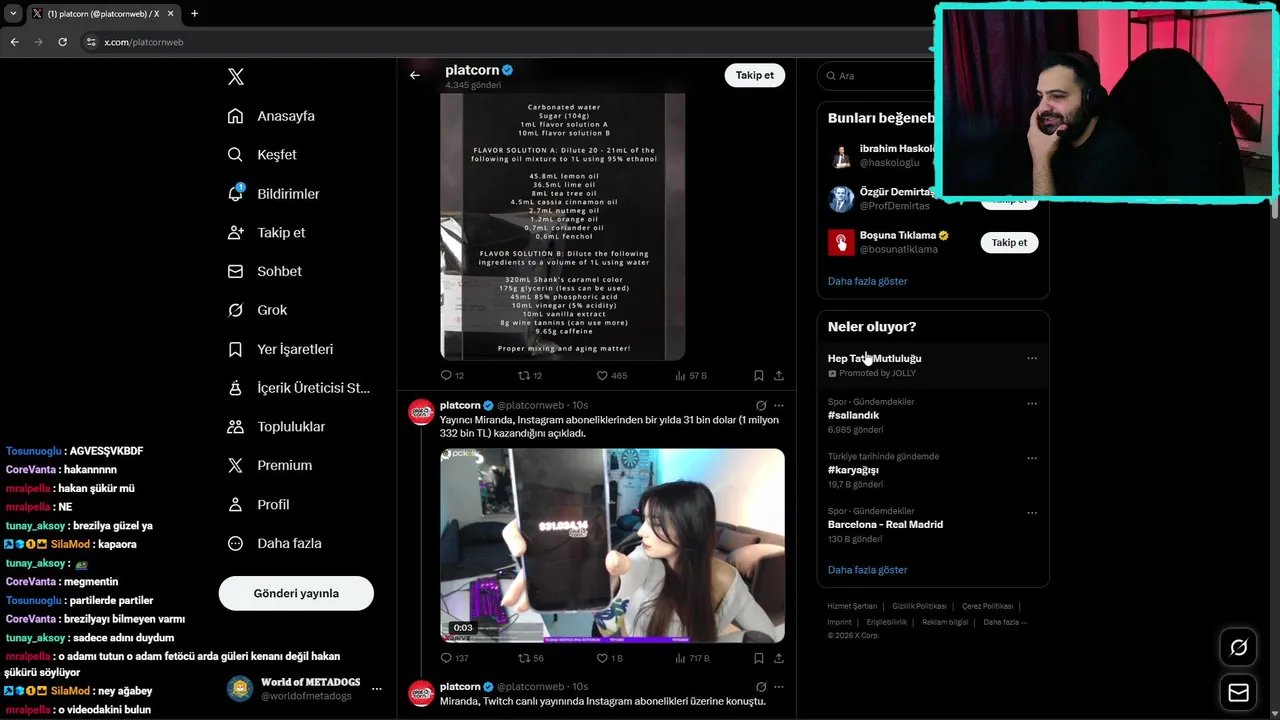Follow Boşuna Tıklama account

pyautogui.click(x=1009, y=243)
